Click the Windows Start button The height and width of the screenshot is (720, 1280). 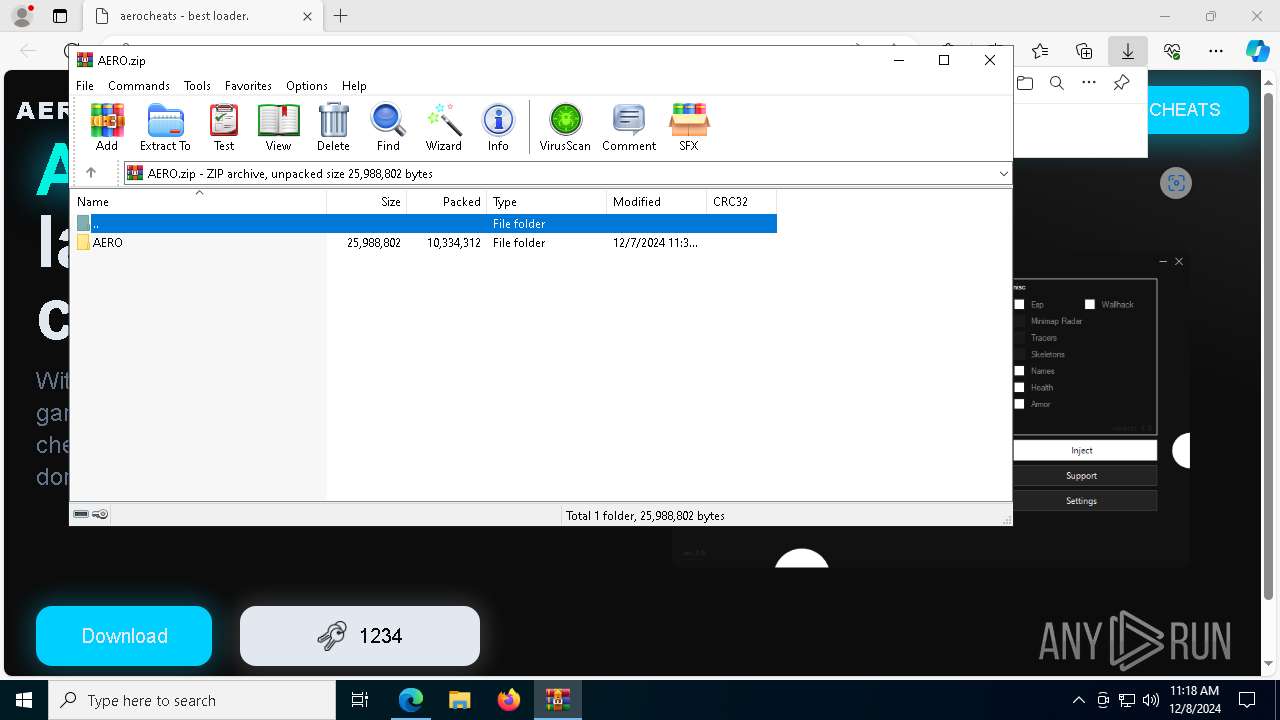pos(24,700)
